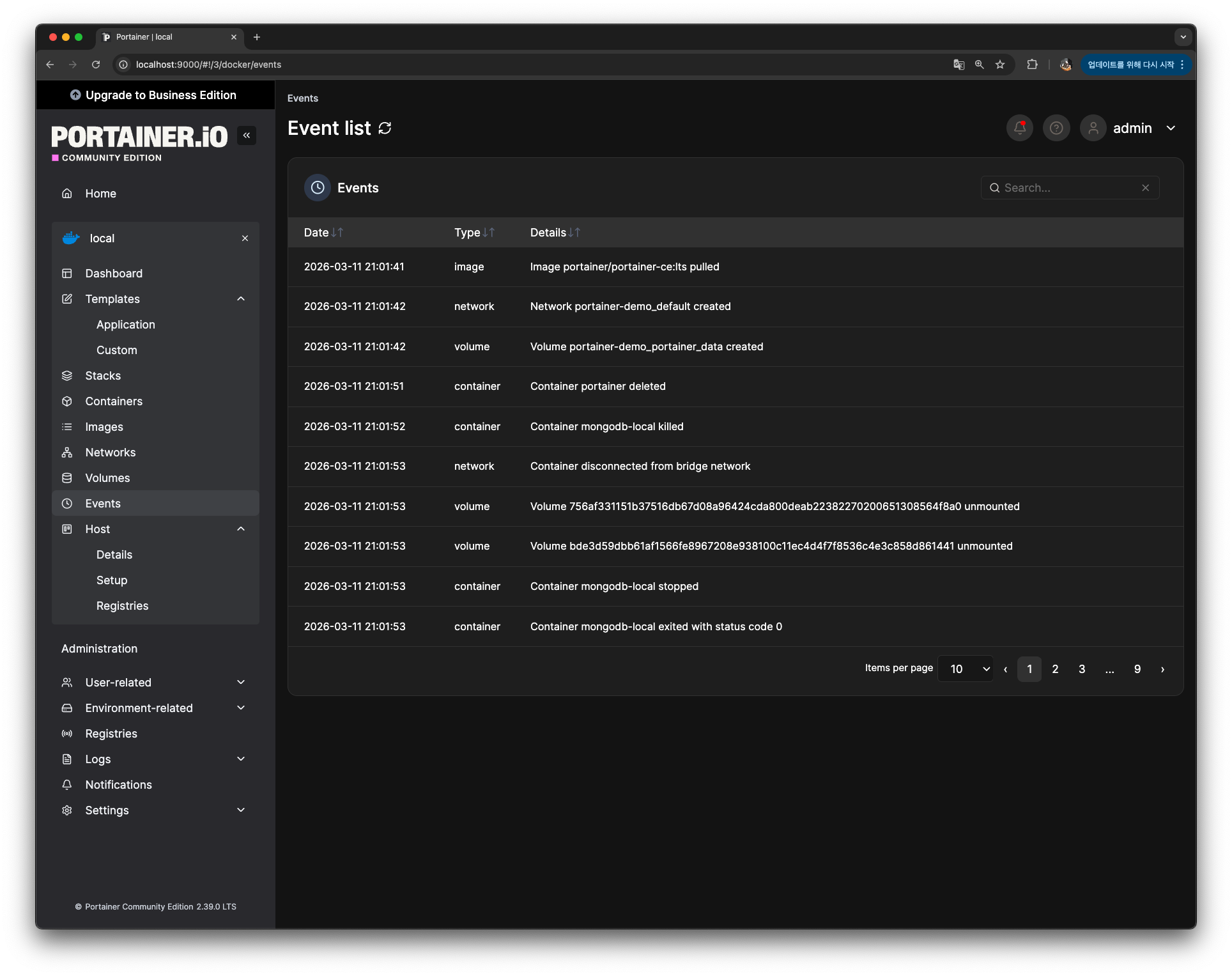Open the notifications bell icon

[1019, 128]
